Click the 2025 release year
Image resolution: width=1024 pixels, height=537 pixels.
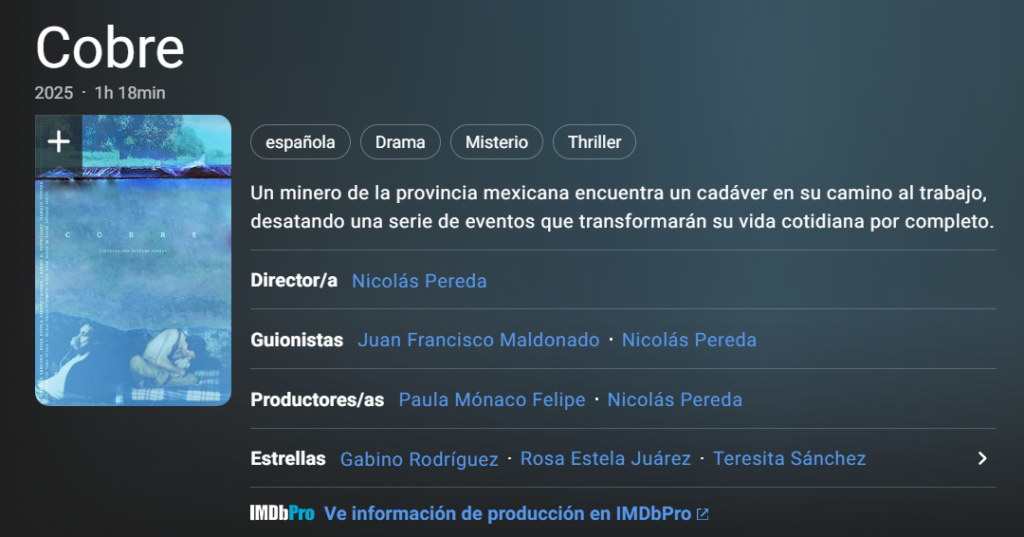[x=54, y=93]
